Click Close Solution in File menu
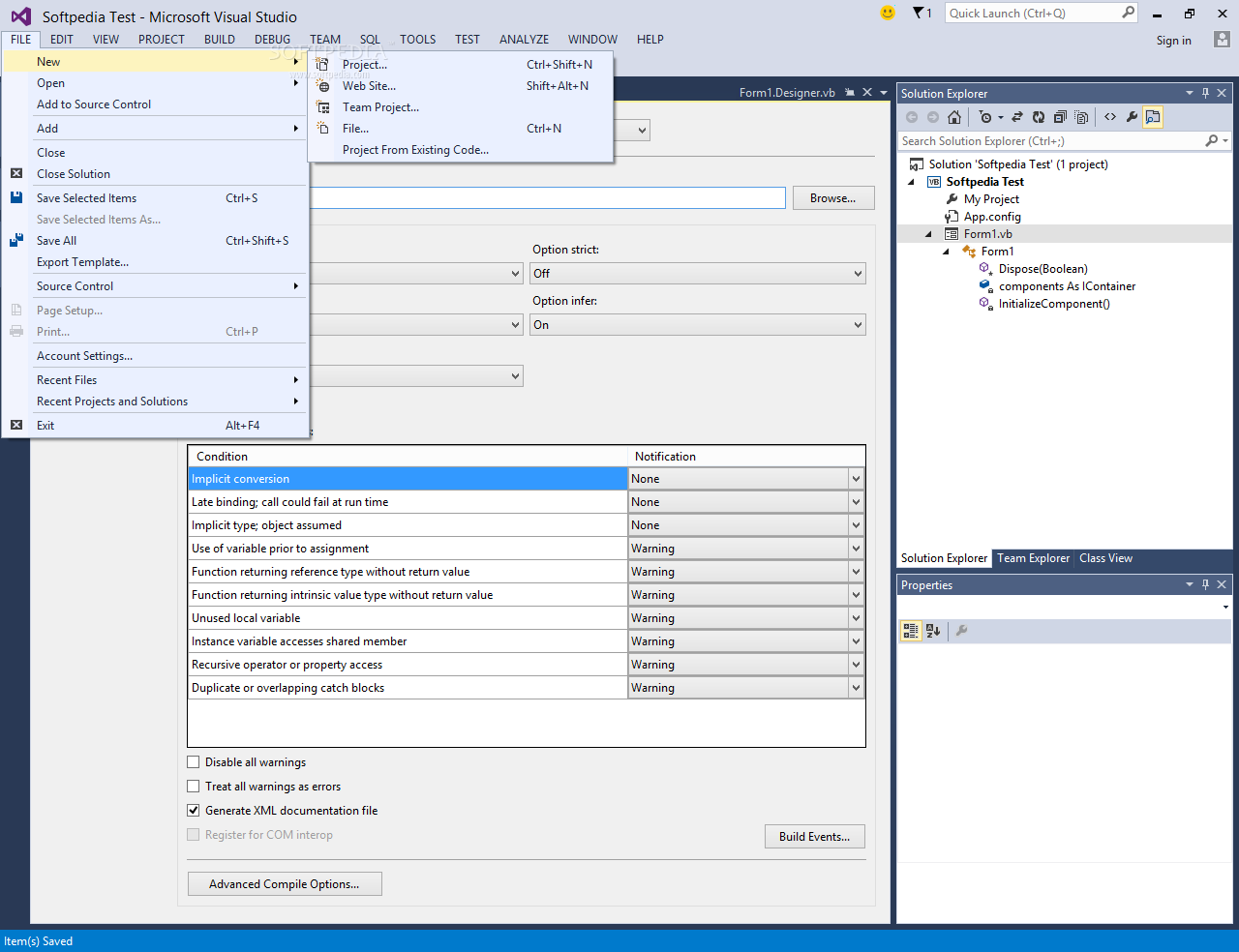The height and width of the screenshot is (952, 1239). point(156,174)
